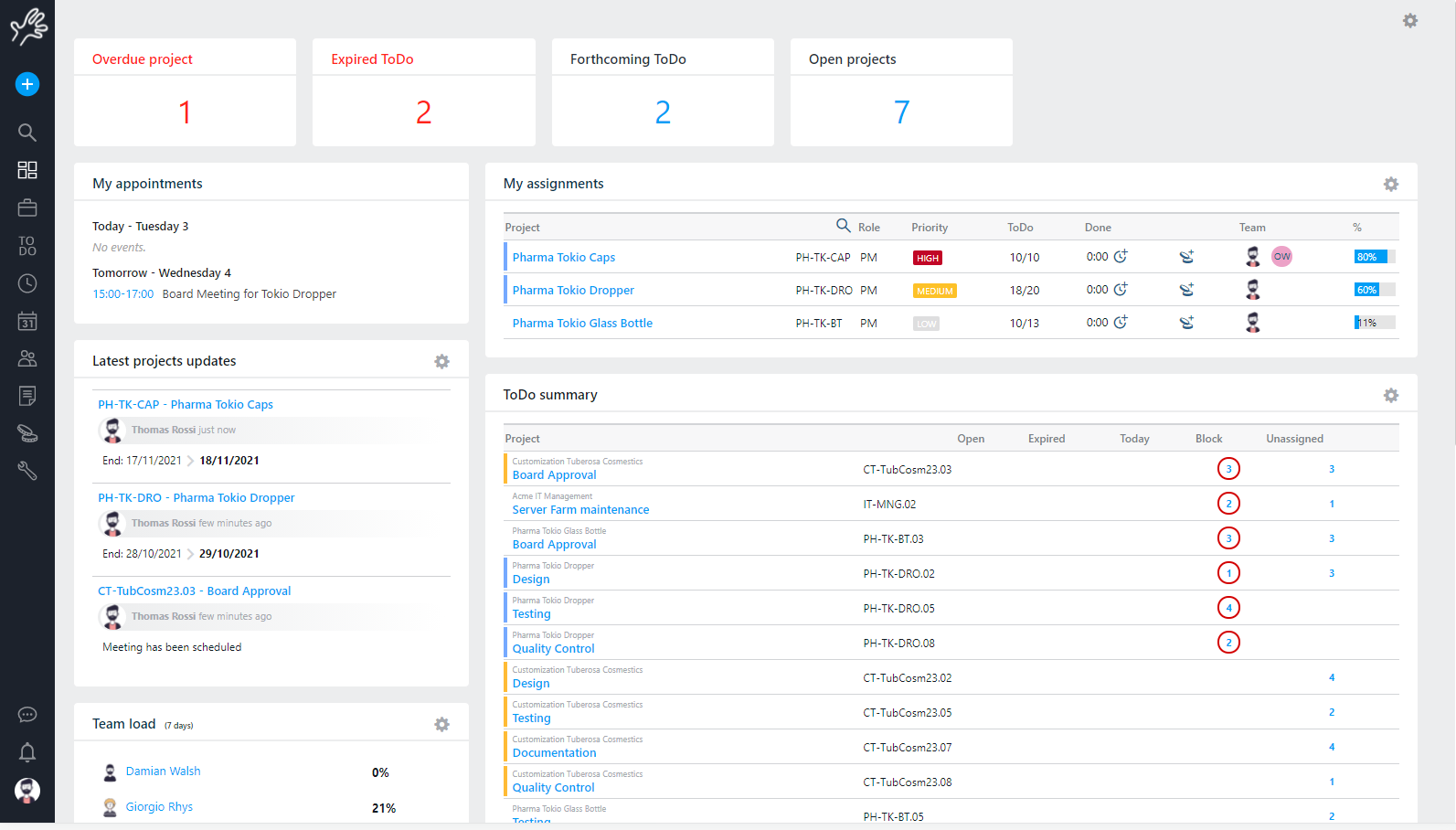Click blocked count circle for Server Farm maintenance

[1228, 504]
